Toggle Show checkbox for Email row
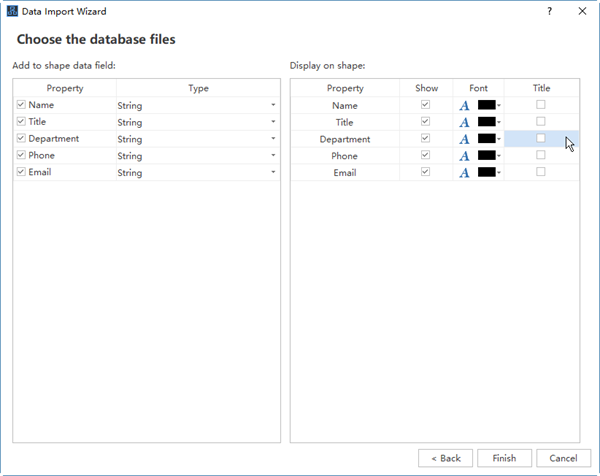The width and height of the screenshot is (600, 476). pos(426,172)
